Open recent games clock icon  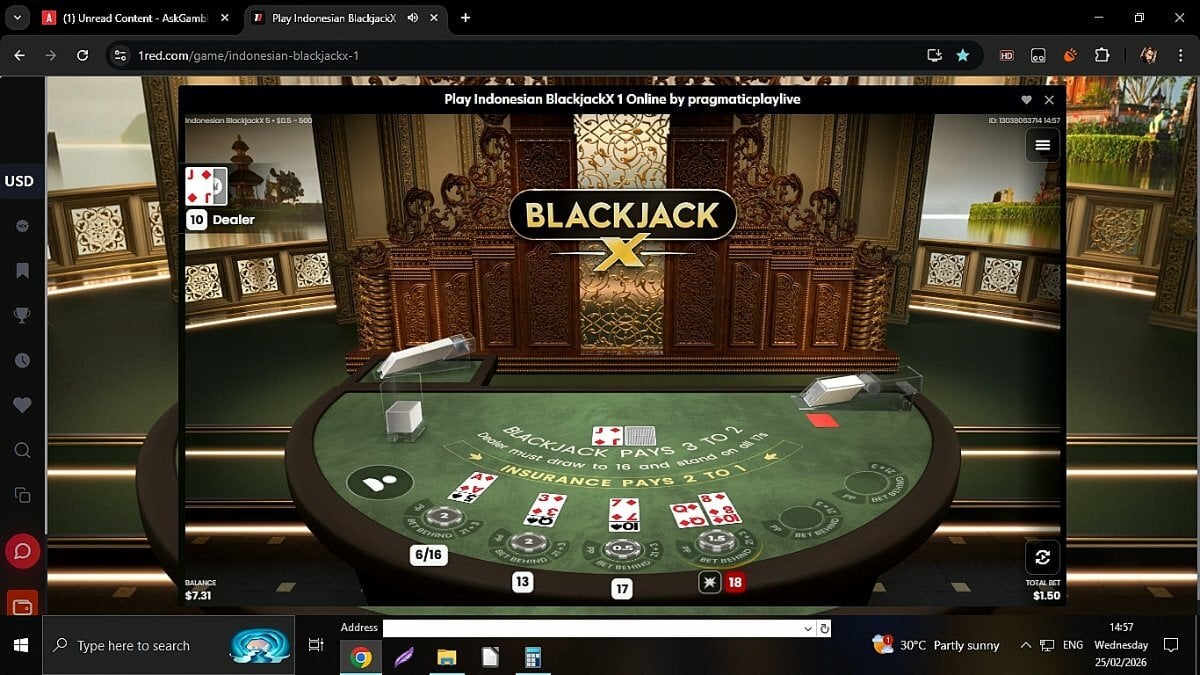tap(22, 361)
